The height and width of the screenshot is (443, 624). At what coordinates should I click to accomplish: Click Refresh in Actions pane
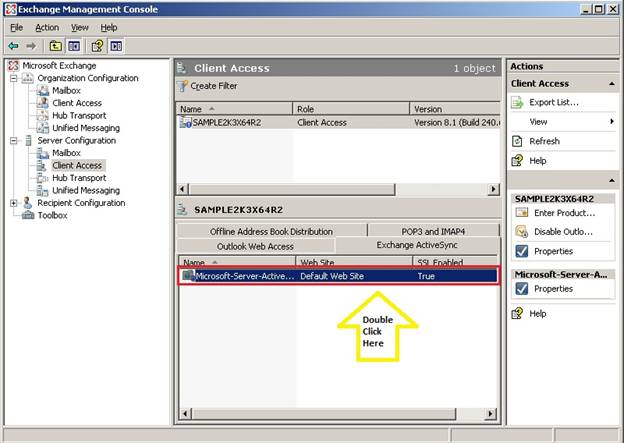(x=544, y=141)
